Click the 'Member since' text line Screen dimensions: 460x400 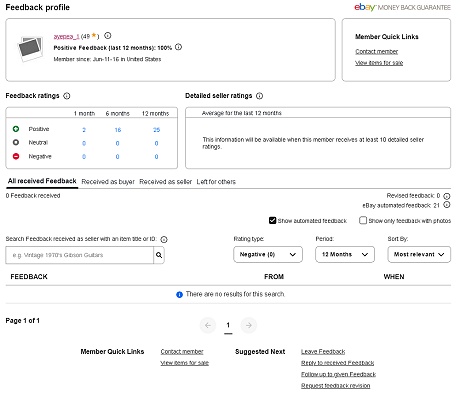coord(107,59)
